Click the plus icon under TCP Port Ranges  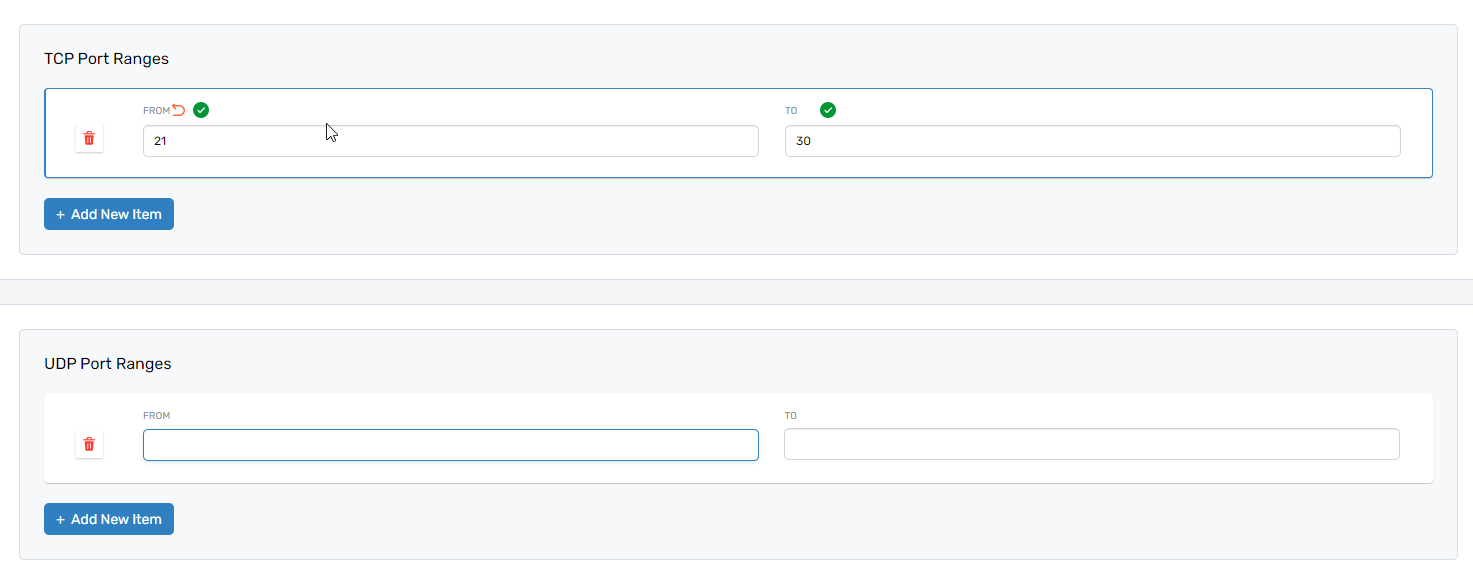(61, 214)
